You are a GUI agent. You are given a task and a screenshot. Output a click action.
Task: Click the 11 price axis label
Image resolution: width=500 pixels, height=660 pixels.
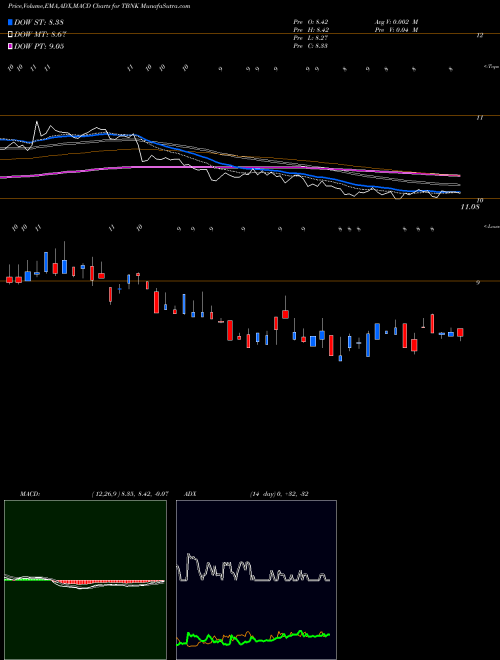(479, 118)
